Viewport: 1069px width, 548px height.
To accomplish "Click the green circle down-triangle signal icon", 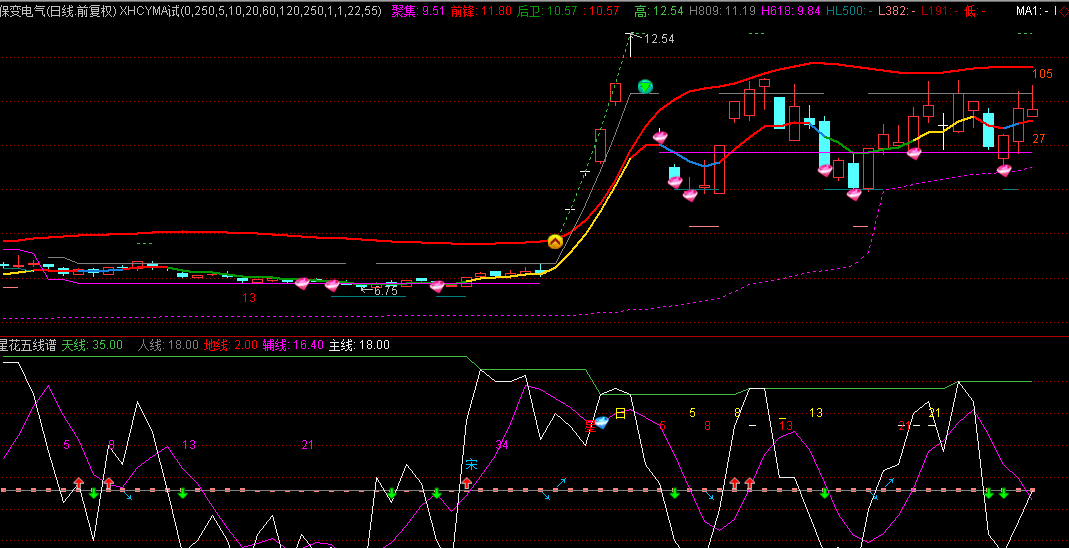I will [646, 86].
